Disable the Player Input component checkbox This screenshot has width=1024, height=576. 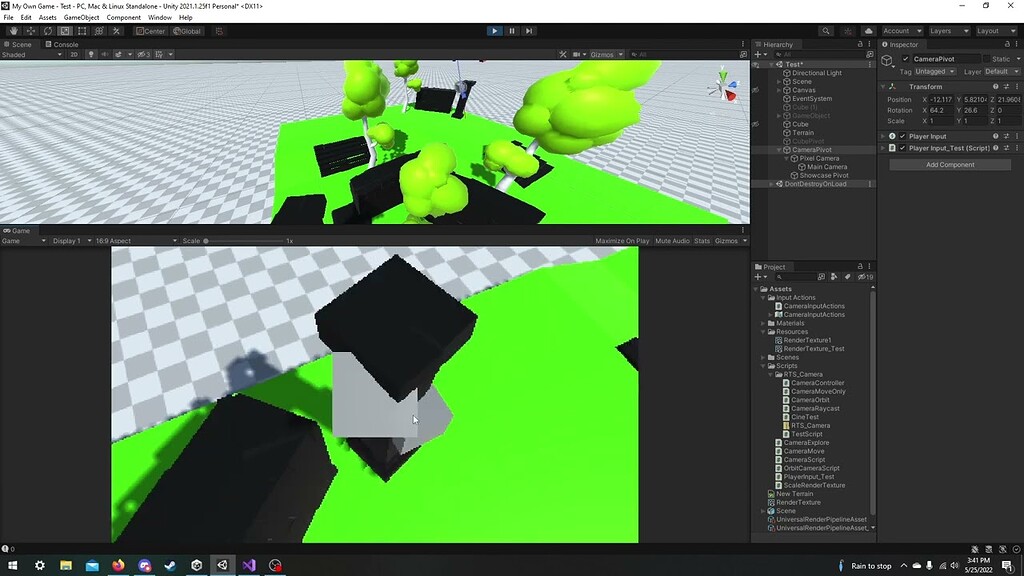[x=903, y=136]
